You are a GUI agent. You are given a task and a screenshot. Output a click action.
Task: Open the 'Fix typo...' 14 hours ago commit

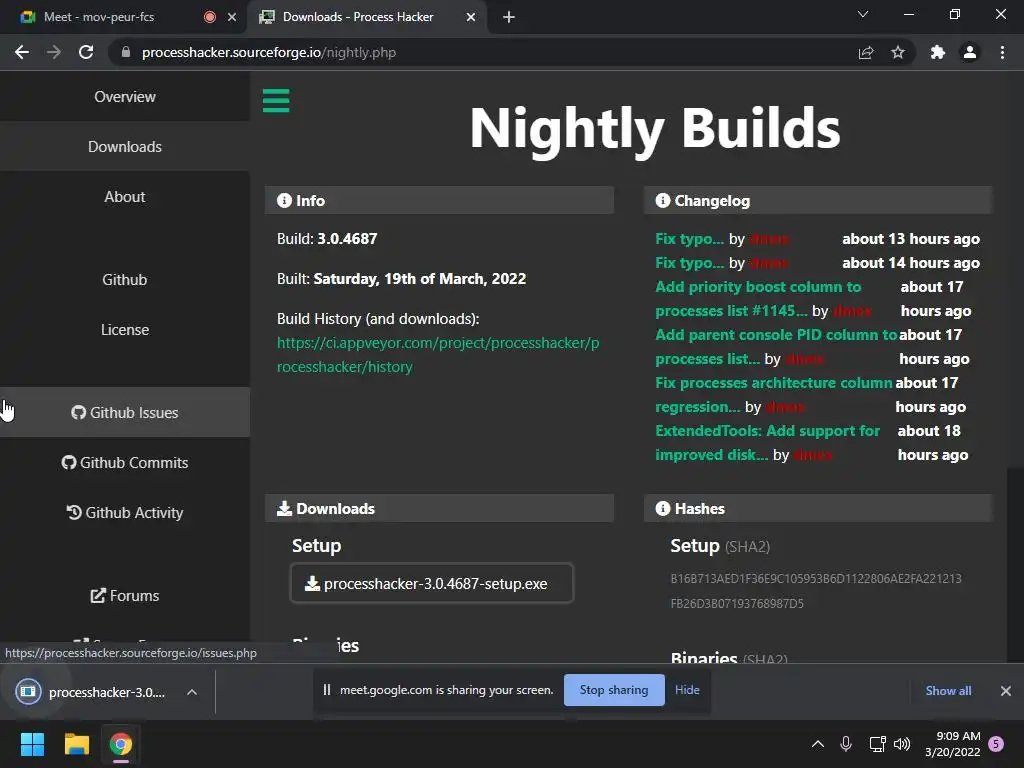coord(689,263)
